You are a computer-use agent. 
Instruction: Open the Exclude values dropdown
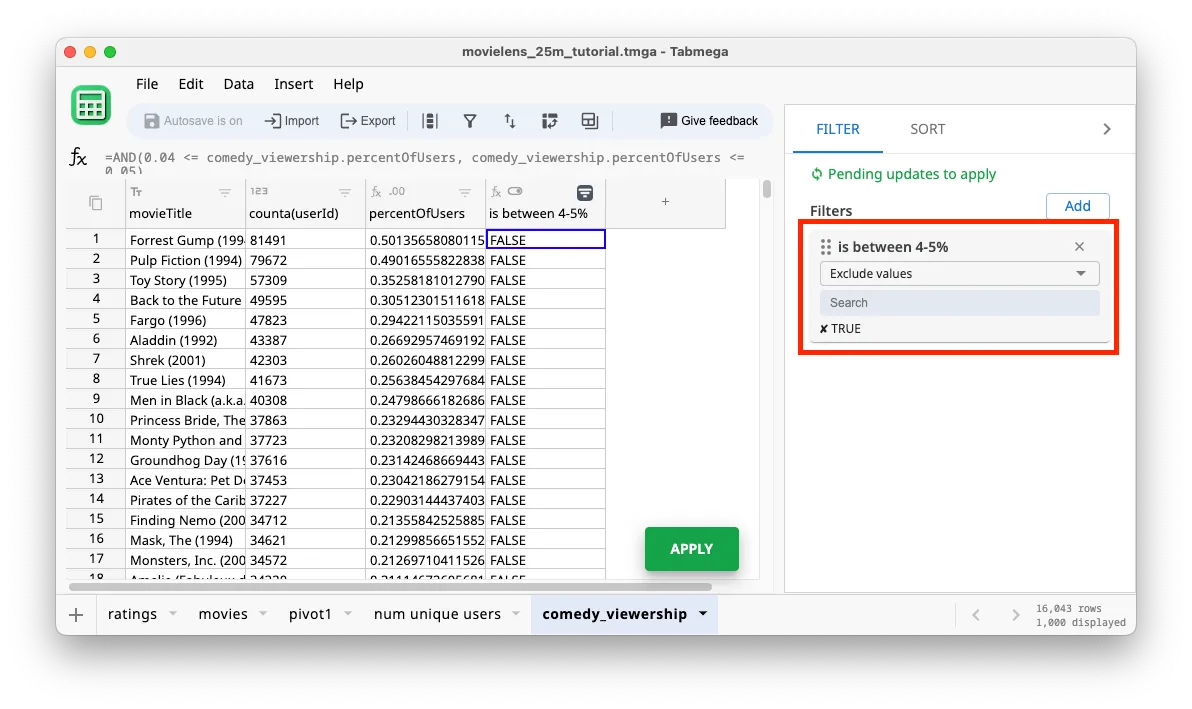point(959,273)
